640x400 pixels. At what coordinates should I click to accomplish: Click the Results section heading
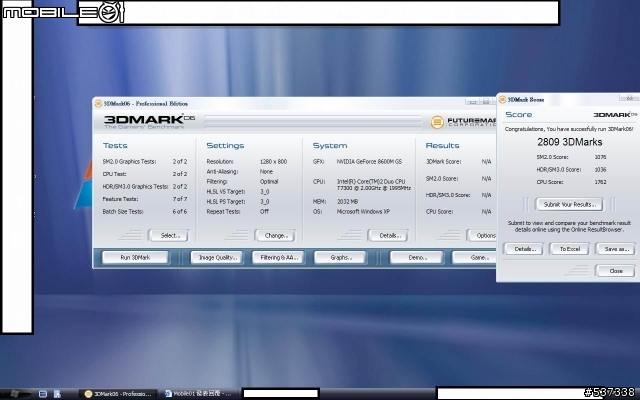pos(442,145)
